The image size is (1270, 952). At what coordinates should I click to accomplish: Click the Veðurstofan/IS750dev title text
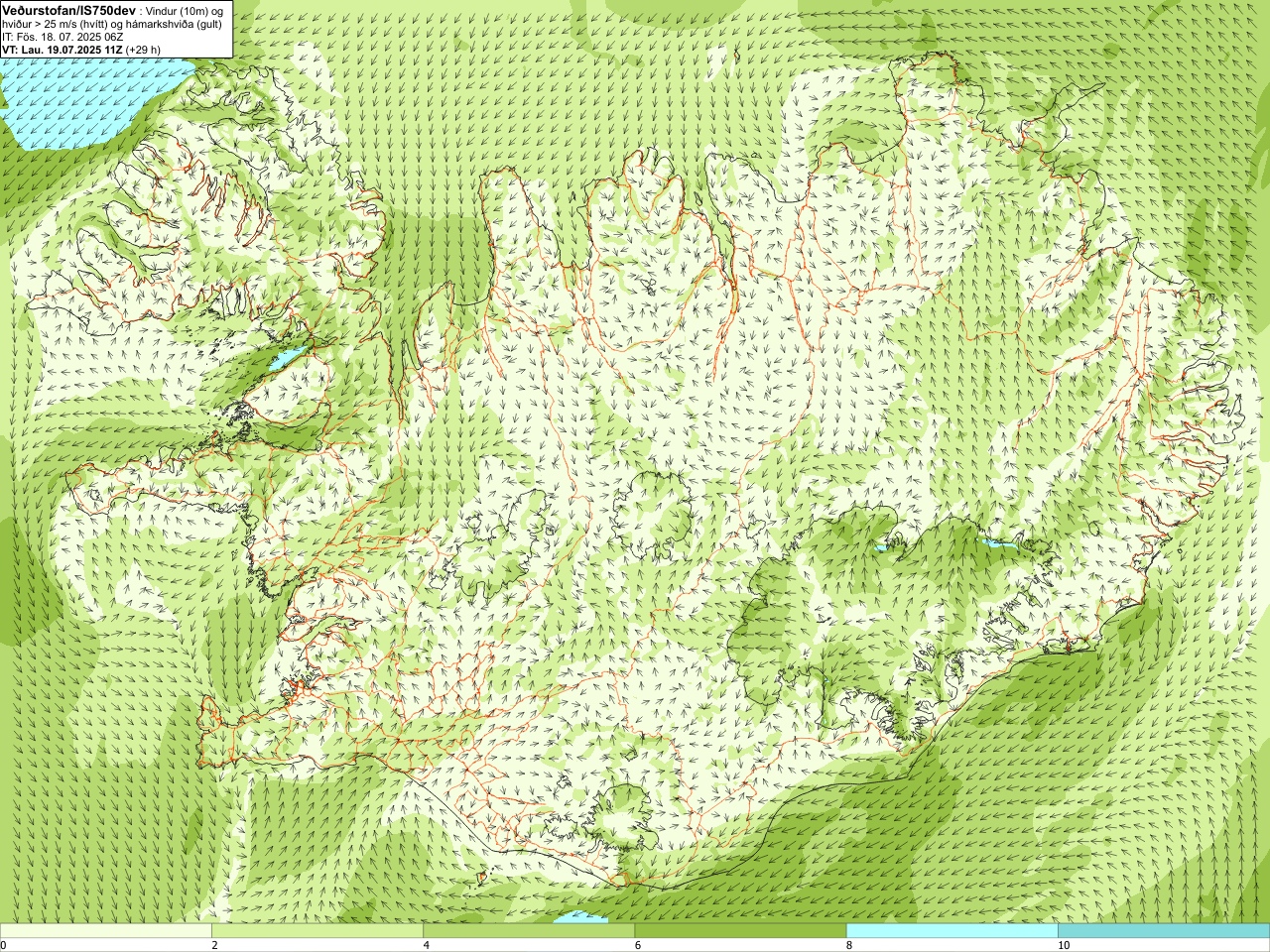tap(68, 9)
